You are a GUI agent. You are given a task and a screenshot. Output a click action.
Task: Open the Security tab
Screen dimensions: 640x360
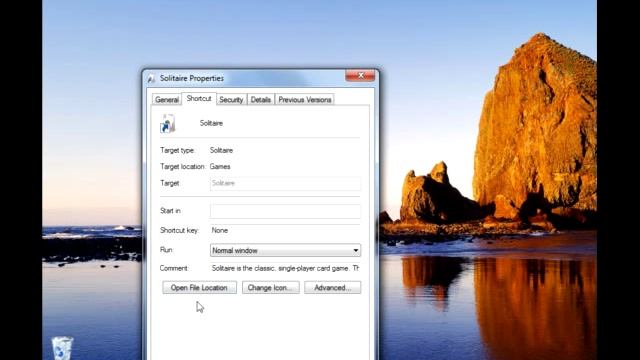click(231, 100)
